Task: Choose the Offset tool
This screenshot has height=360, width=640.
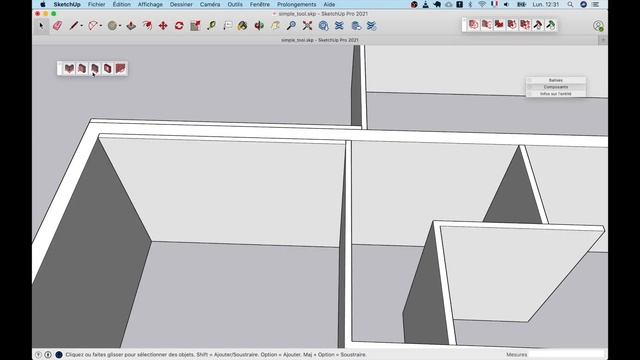Action: point(147,26)
